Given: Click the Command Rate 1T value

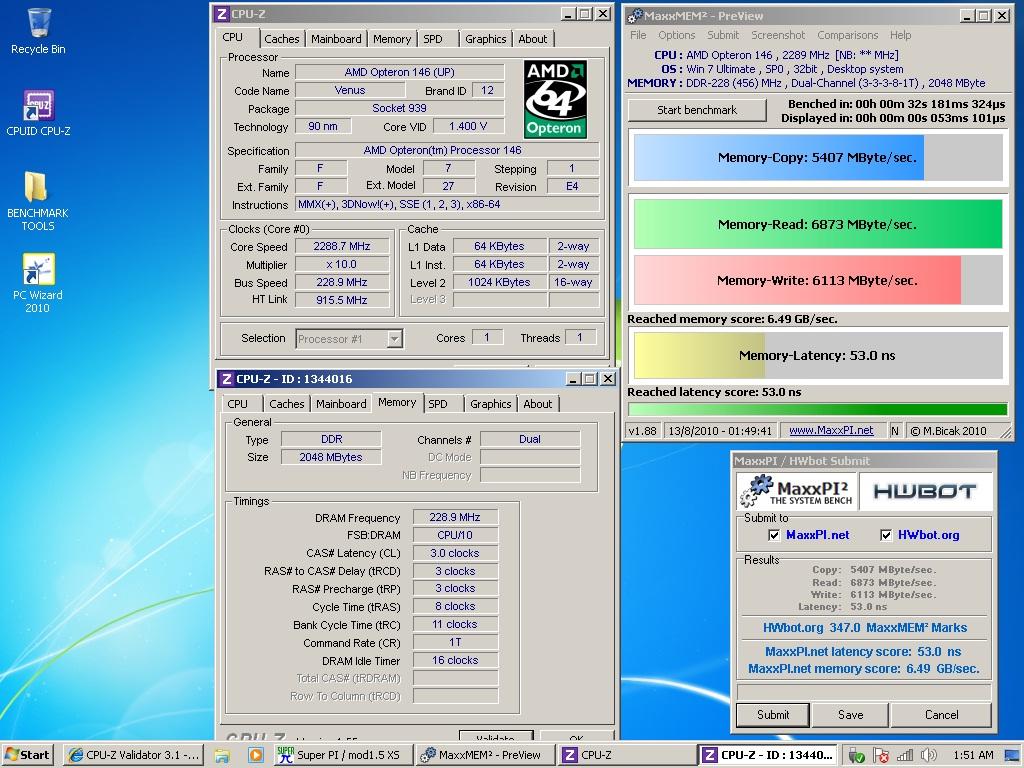Looking at the screenshot, I should click(455, 643).
